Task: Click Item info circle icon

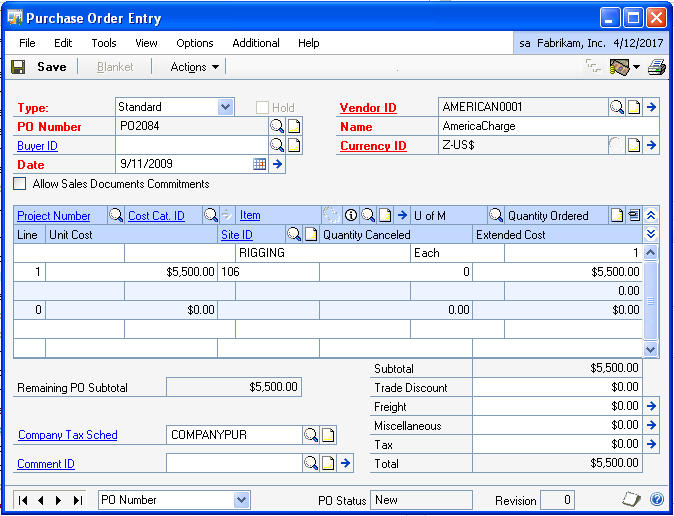Action: coord(351,215)
